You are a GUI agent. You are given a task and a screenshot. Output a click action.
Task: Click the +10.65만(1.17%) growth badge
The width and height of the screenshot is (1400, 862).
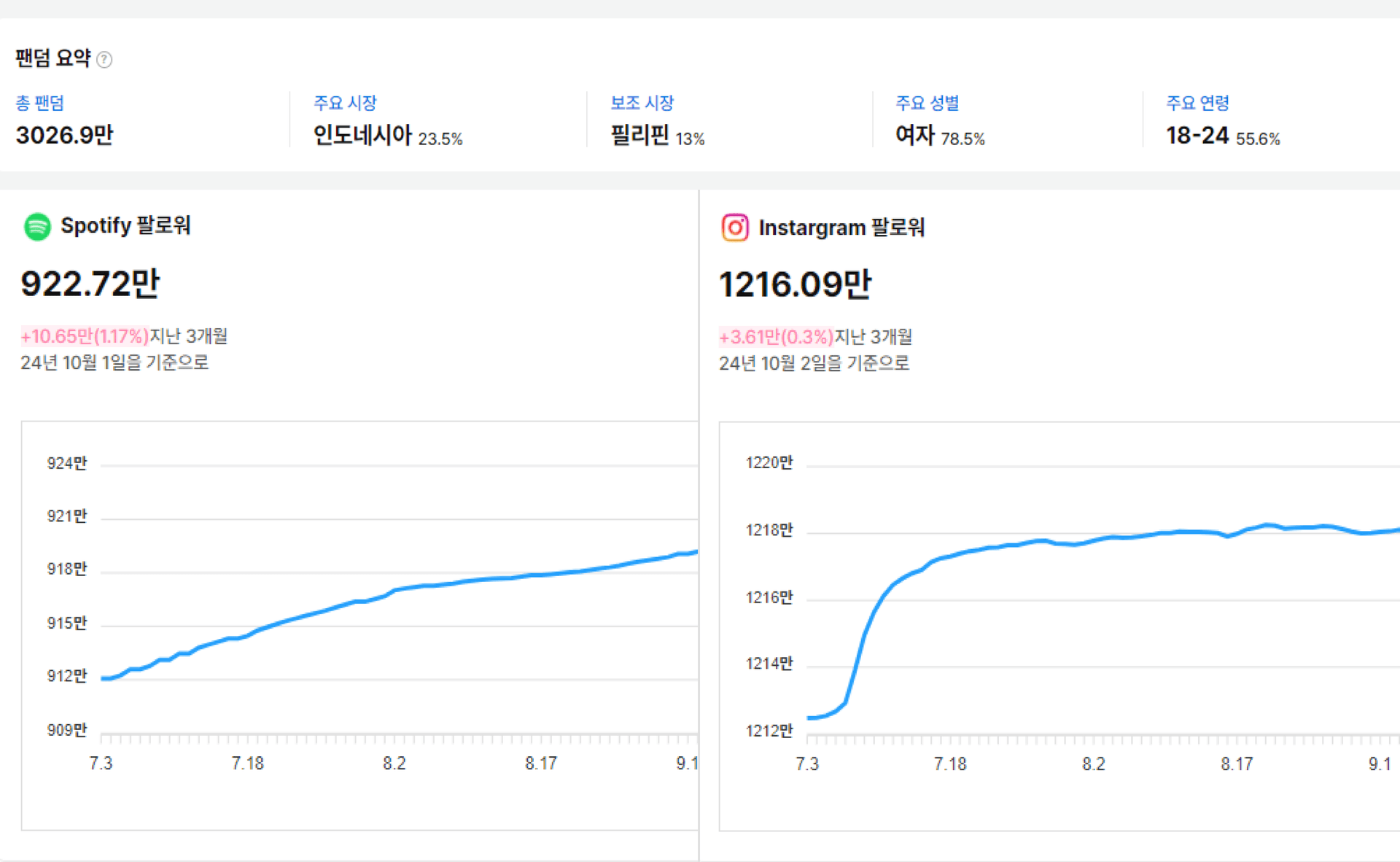pos(85,336)
